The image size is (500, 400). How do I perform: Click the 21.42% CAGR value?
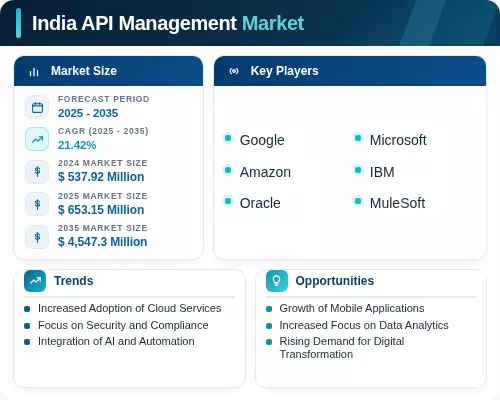pyautogui.click(x=77, y=145)
